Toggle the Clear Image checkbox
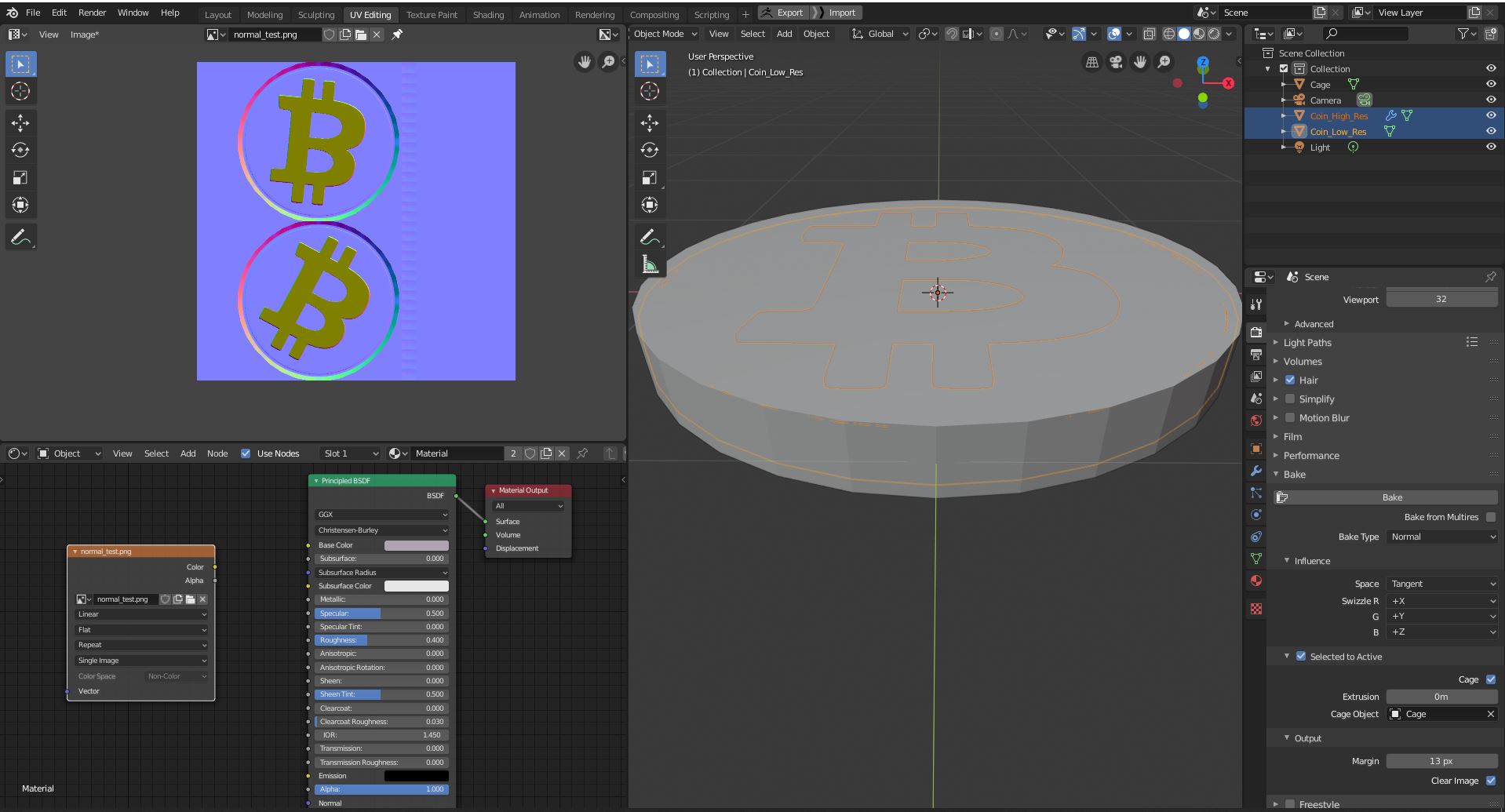The height and width of the screenshot is (812, 1505). pos(1491,781)
